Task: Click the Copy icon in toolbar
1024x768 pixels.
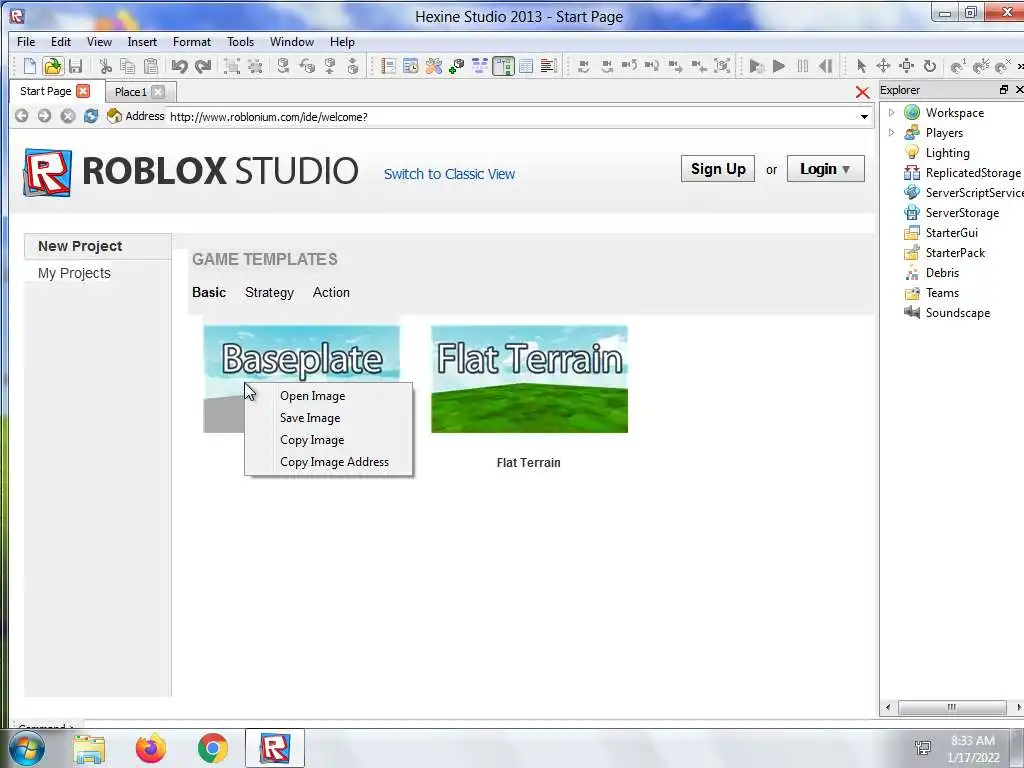Action: (128, 66)
